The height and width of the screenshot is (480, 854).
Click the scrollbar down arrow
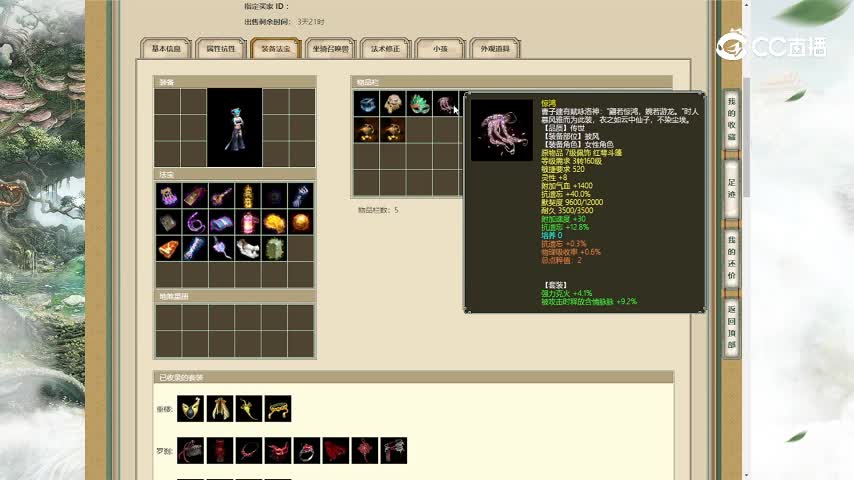point(747,476)
